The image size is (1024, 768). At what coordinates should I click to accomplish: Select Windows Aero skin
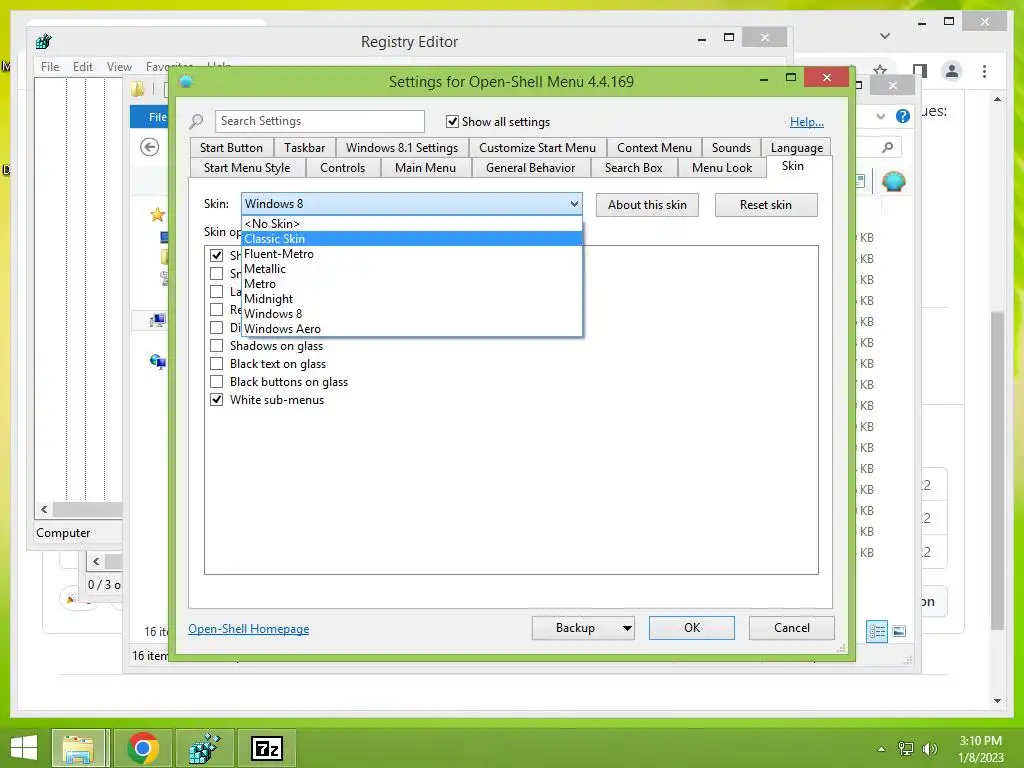[411, 329]
